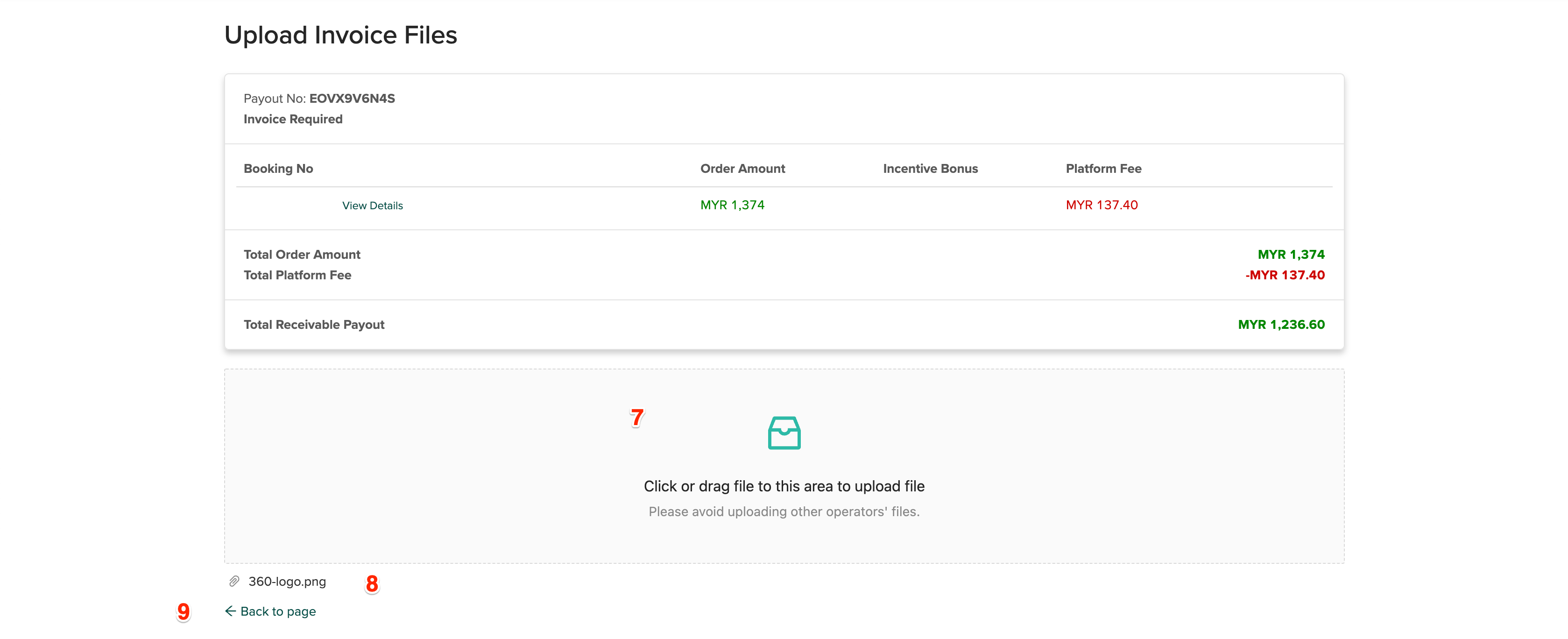
Task: Go back via Back to page link
Action: [x=277, y=611]
